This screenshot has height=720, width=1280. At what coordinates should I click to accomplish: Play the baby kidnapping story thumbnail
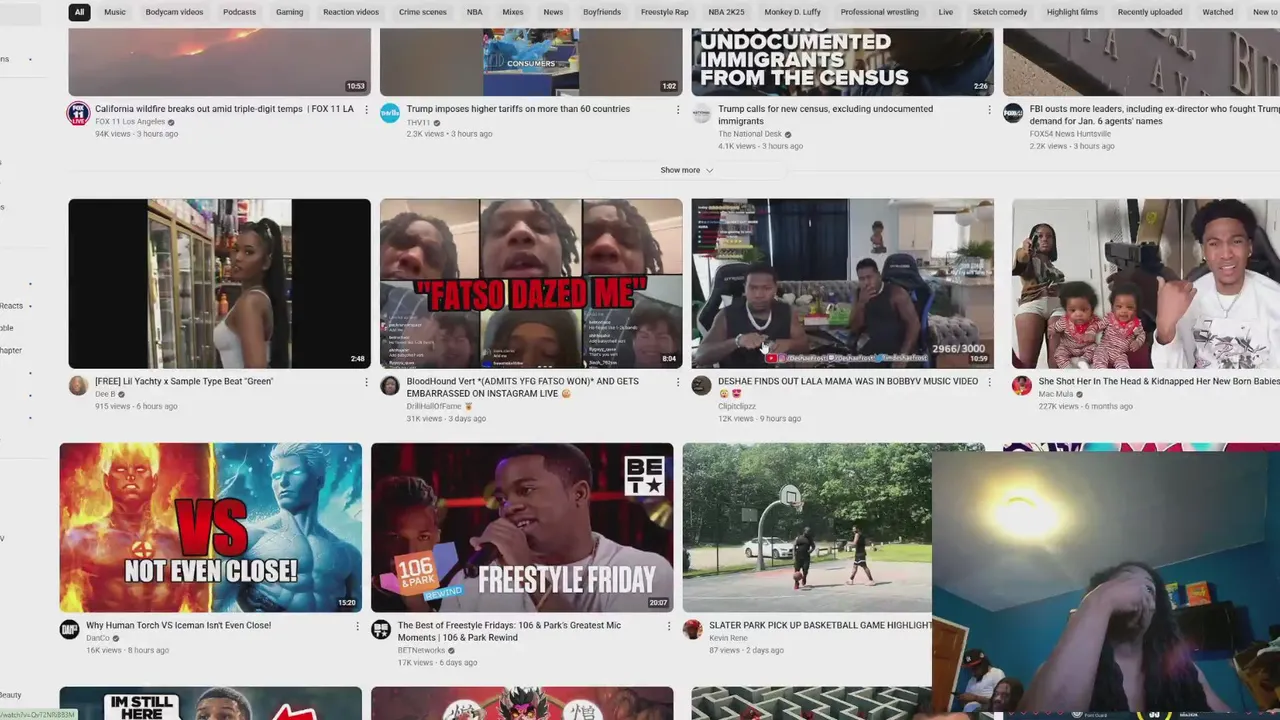1146,283
